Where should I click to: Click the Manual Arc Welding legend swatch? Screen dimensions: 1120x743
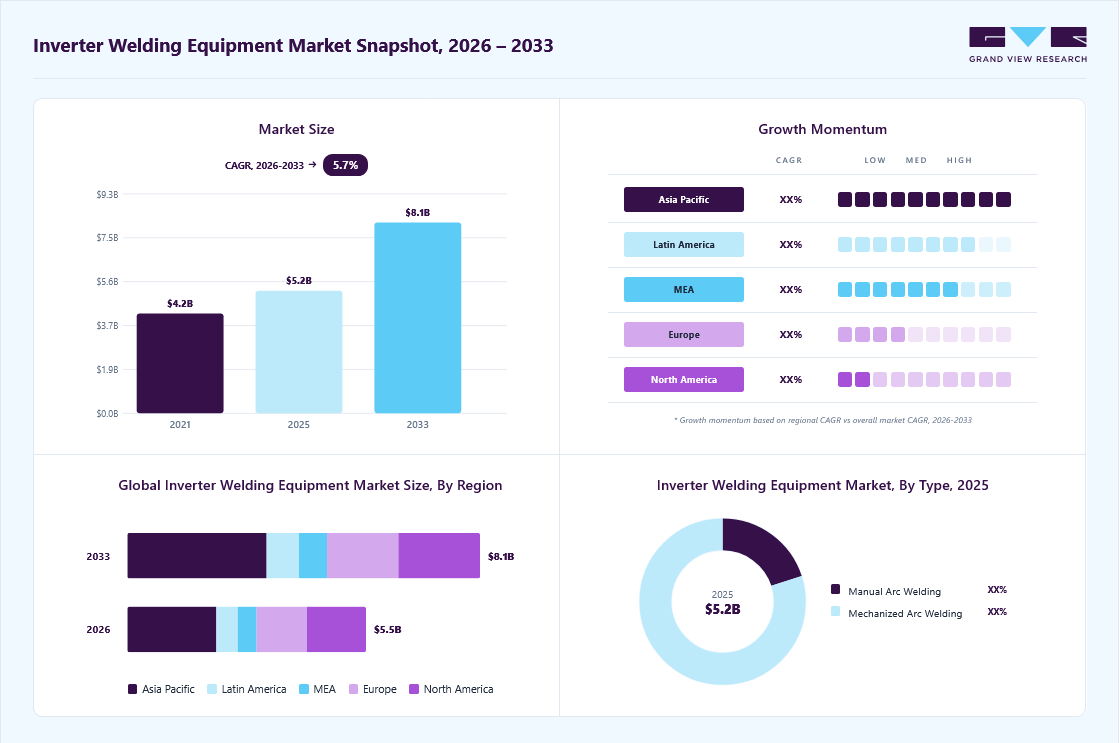pyautogui.click(x=835, y=589)
